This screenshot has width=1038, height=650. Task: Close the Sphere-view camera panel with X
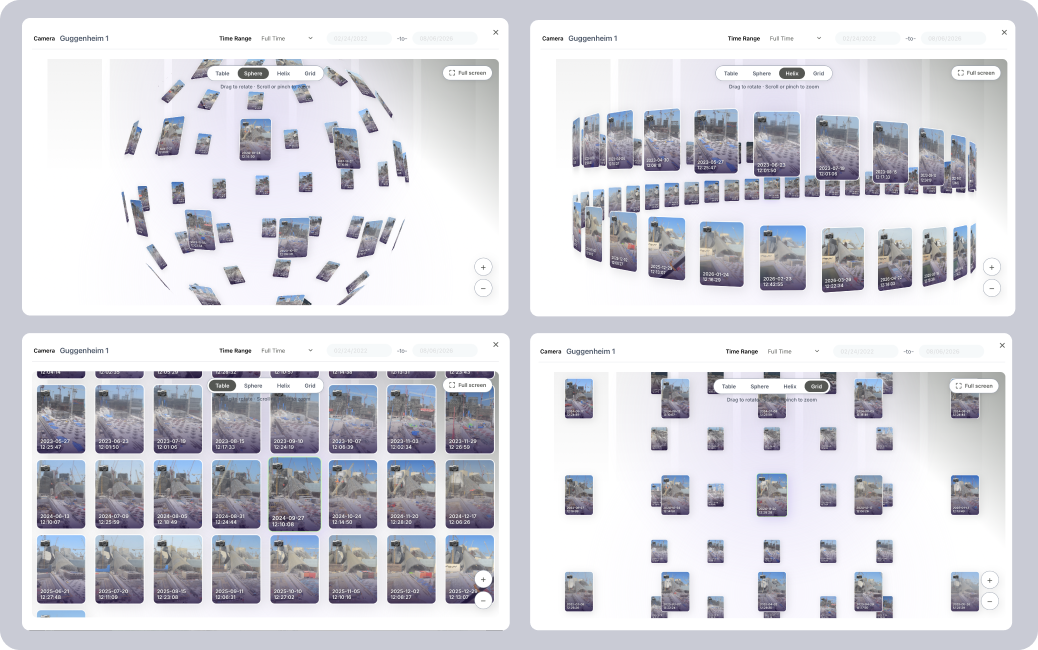(496, 32)
